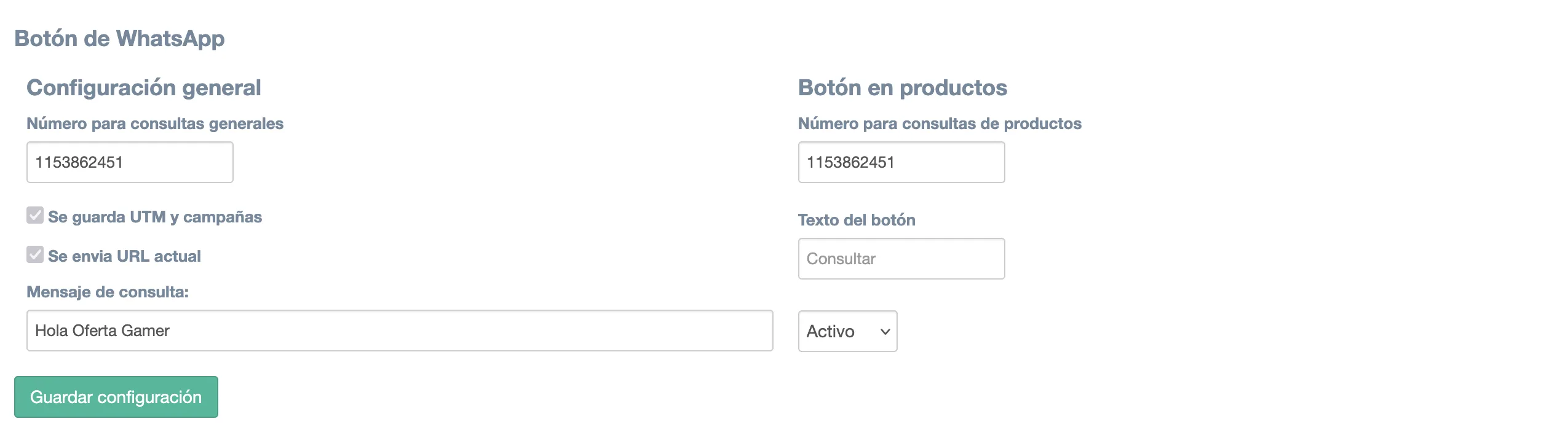Image resolution: width=1568 pixels, height=435 pixels.
Task: Click the 'Texto del botón' Consultar field
Action: point(901,258)
